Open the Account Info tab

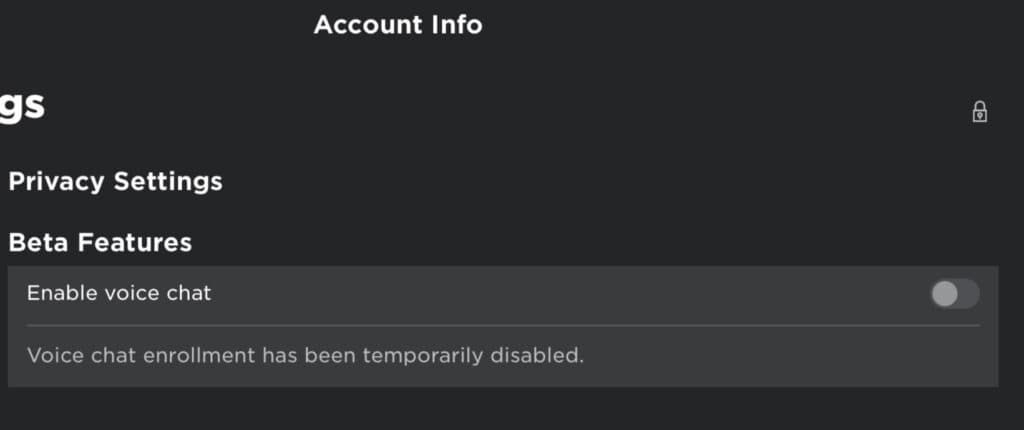398,24
